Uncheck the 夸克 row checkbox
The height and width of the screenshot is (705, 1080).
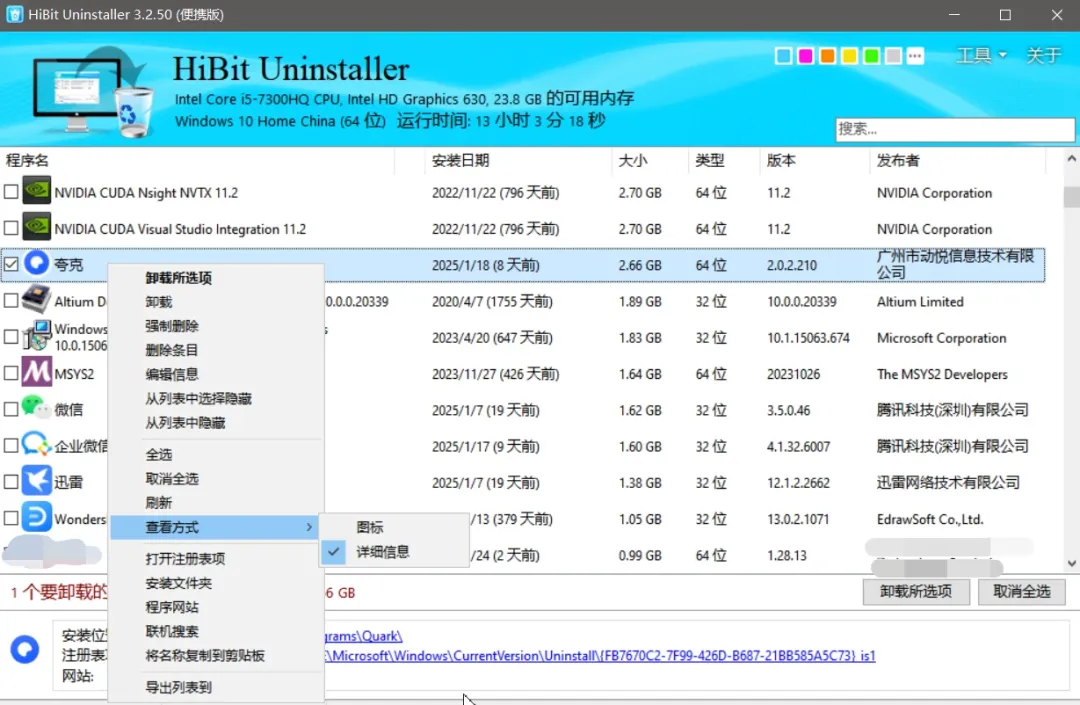tap(11, 264)
